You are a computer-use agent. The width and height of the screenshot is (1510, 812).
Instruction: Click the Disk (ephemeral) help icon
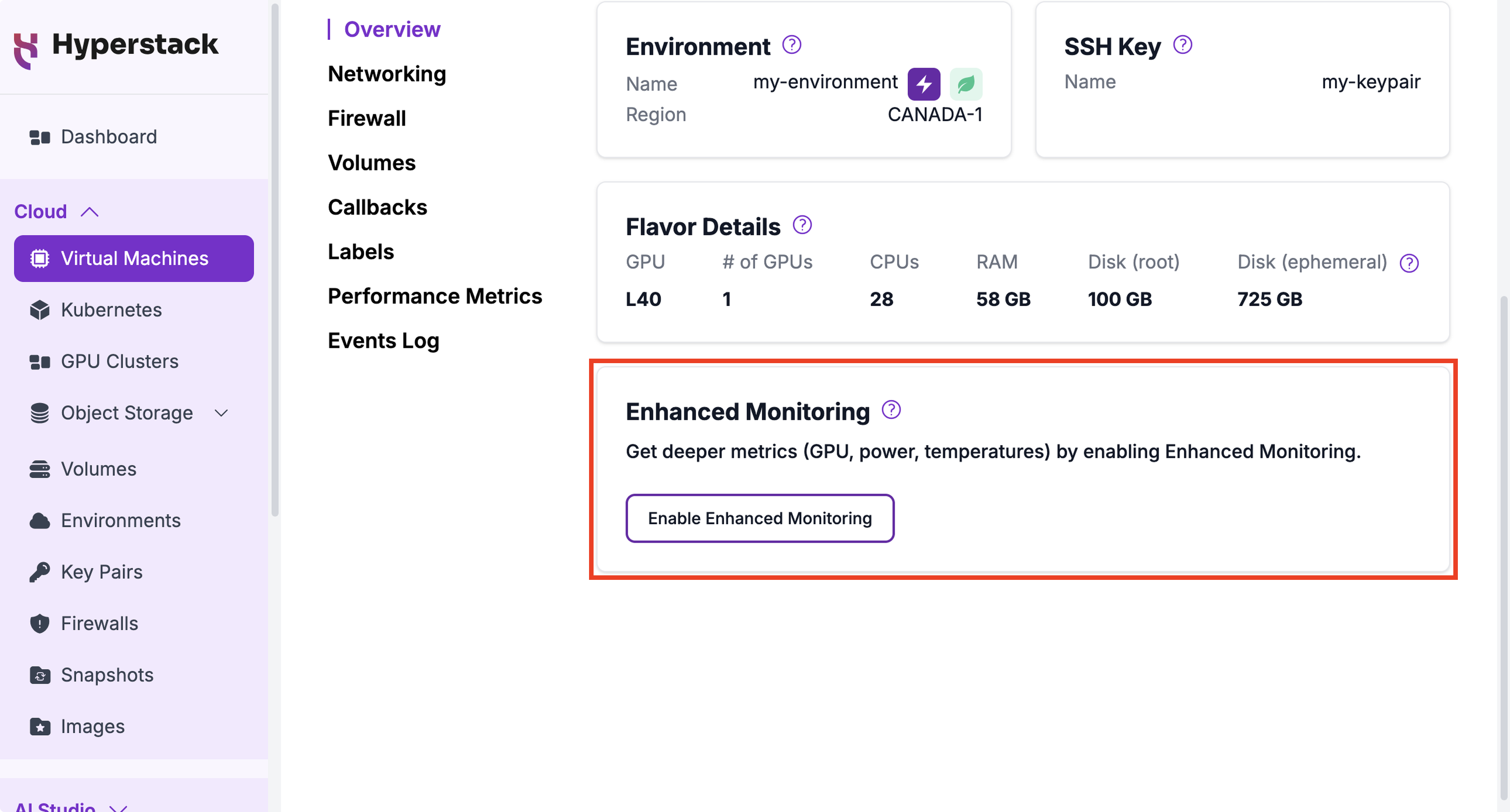point(1408,263)
